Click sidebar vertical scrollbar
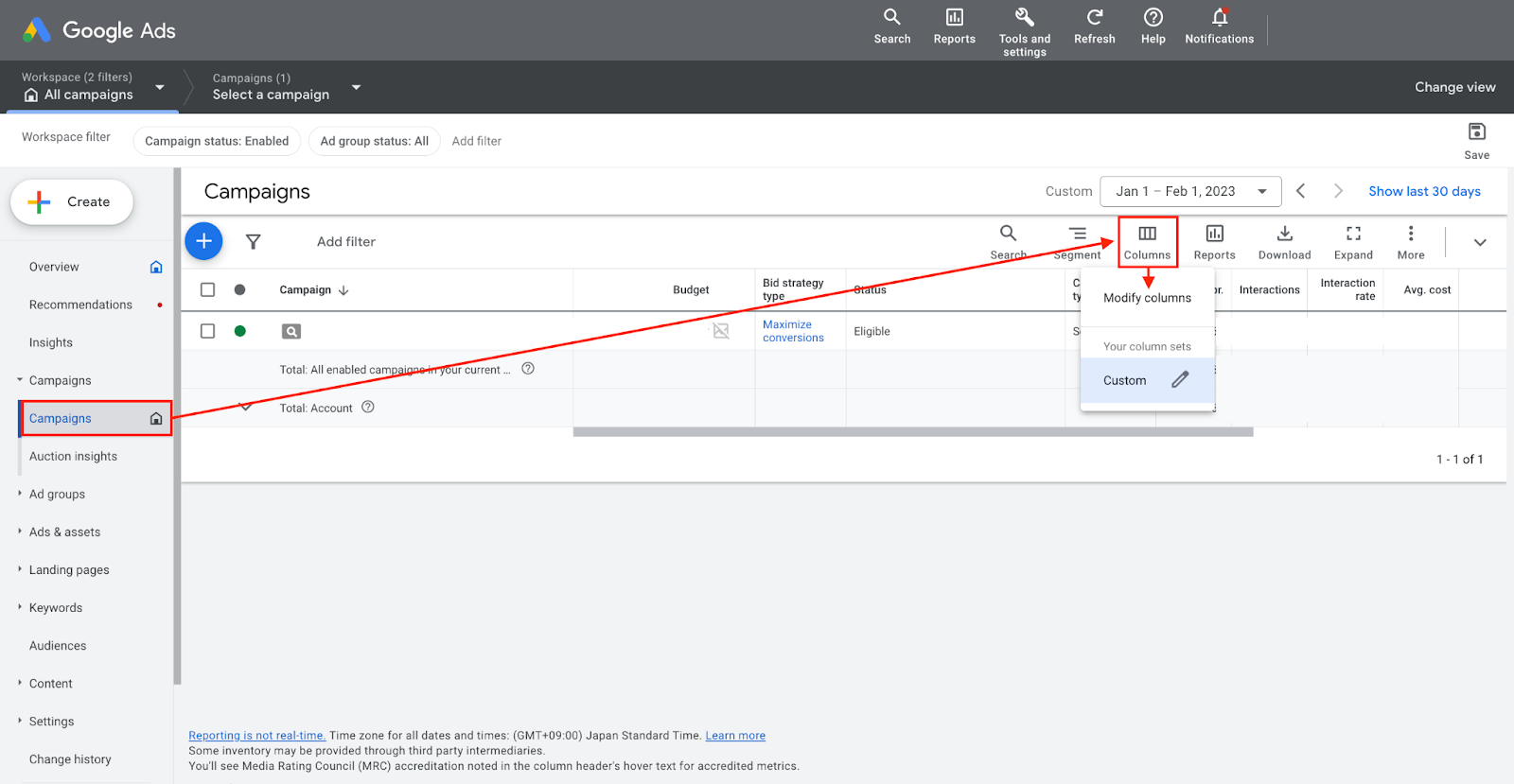 [177, 426]
